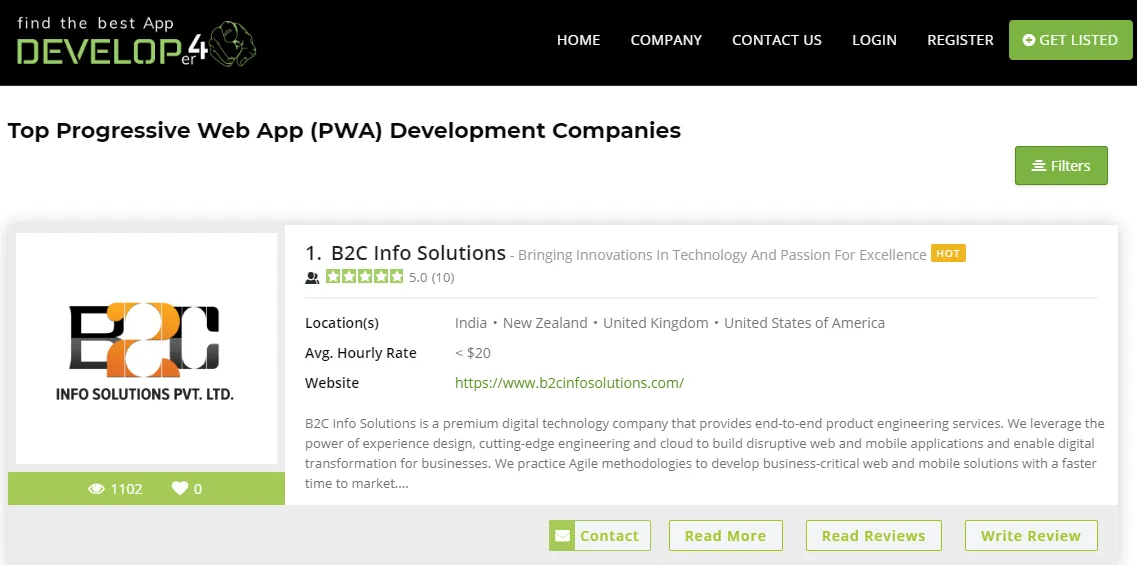Open the Filters panel

[x=1061, y=165]
